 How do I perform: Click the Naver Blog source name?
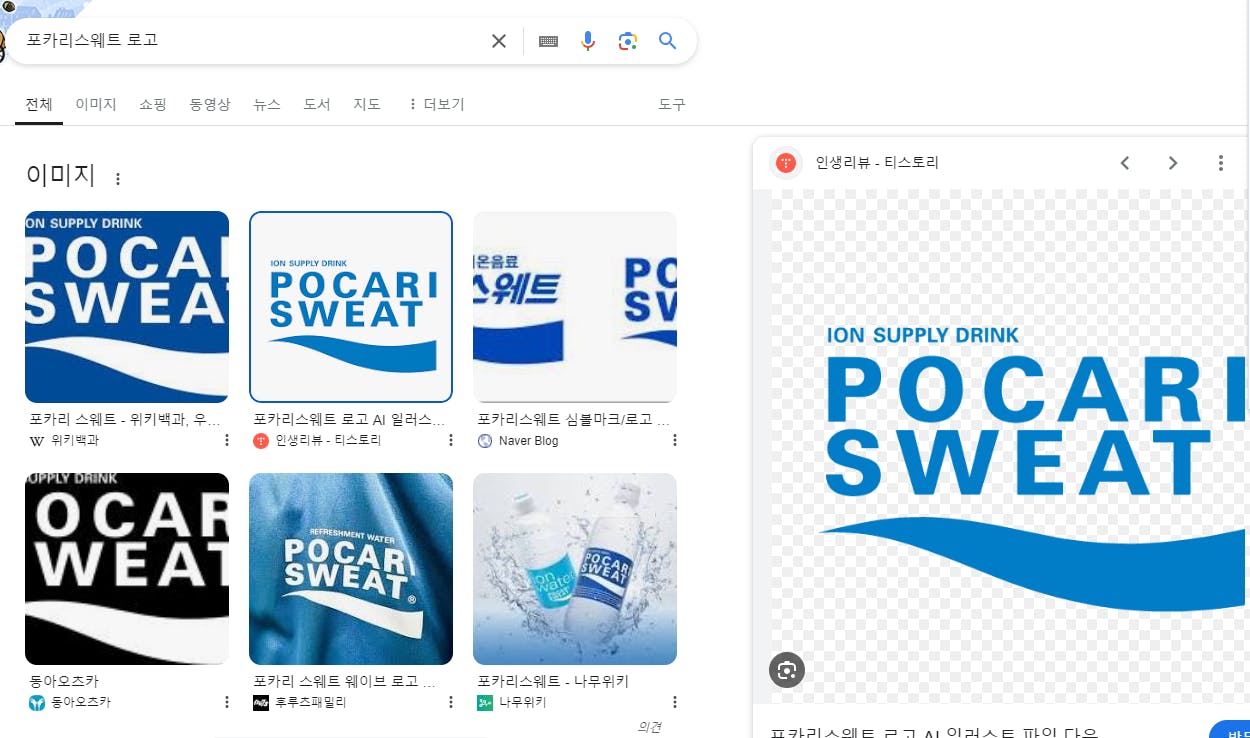point(528,441)
